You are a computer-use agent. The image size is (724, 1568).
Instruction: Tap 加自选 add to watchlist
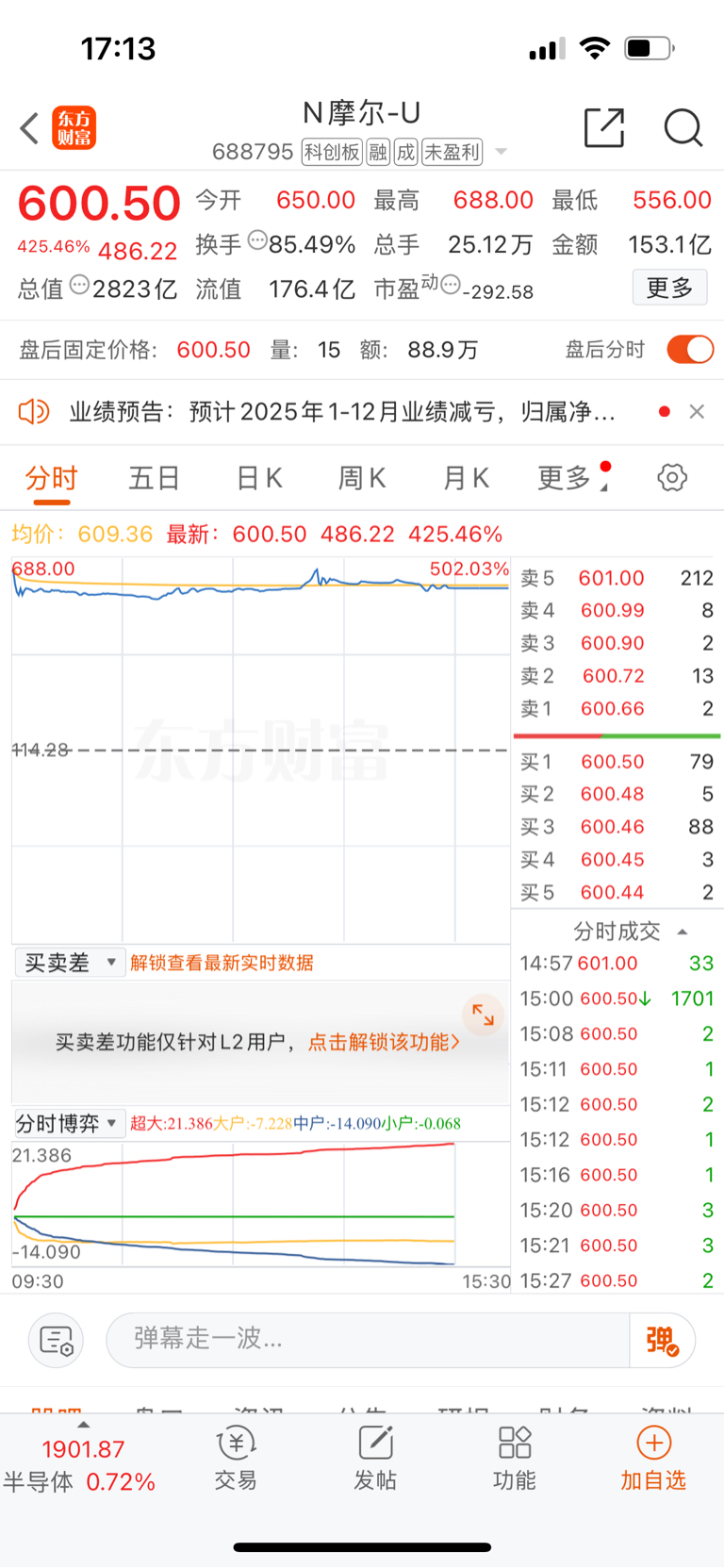click(653, 1458)
